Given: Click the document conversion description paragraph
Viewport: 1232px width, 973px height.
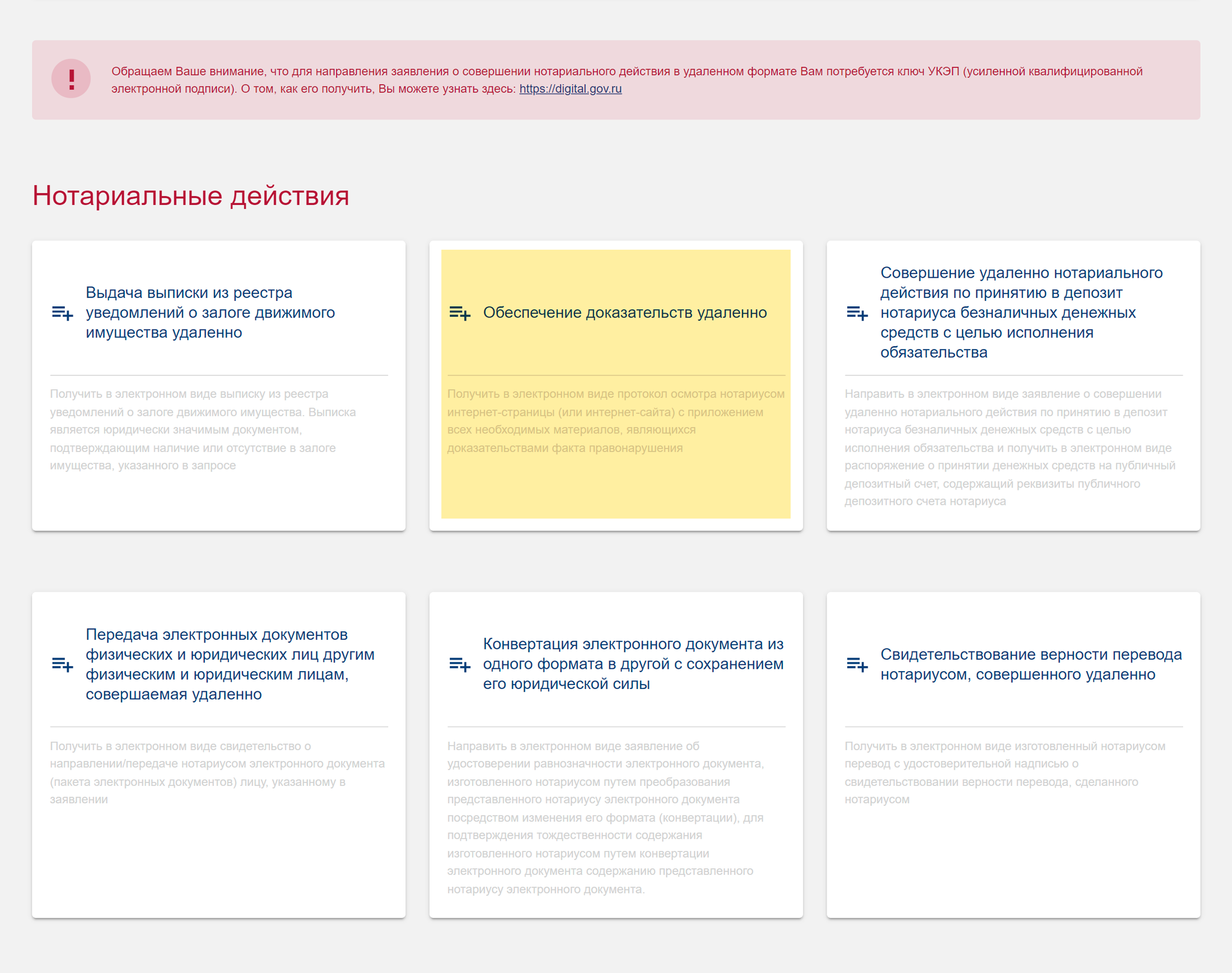Looking at the screenshot, I should [605, 817].
